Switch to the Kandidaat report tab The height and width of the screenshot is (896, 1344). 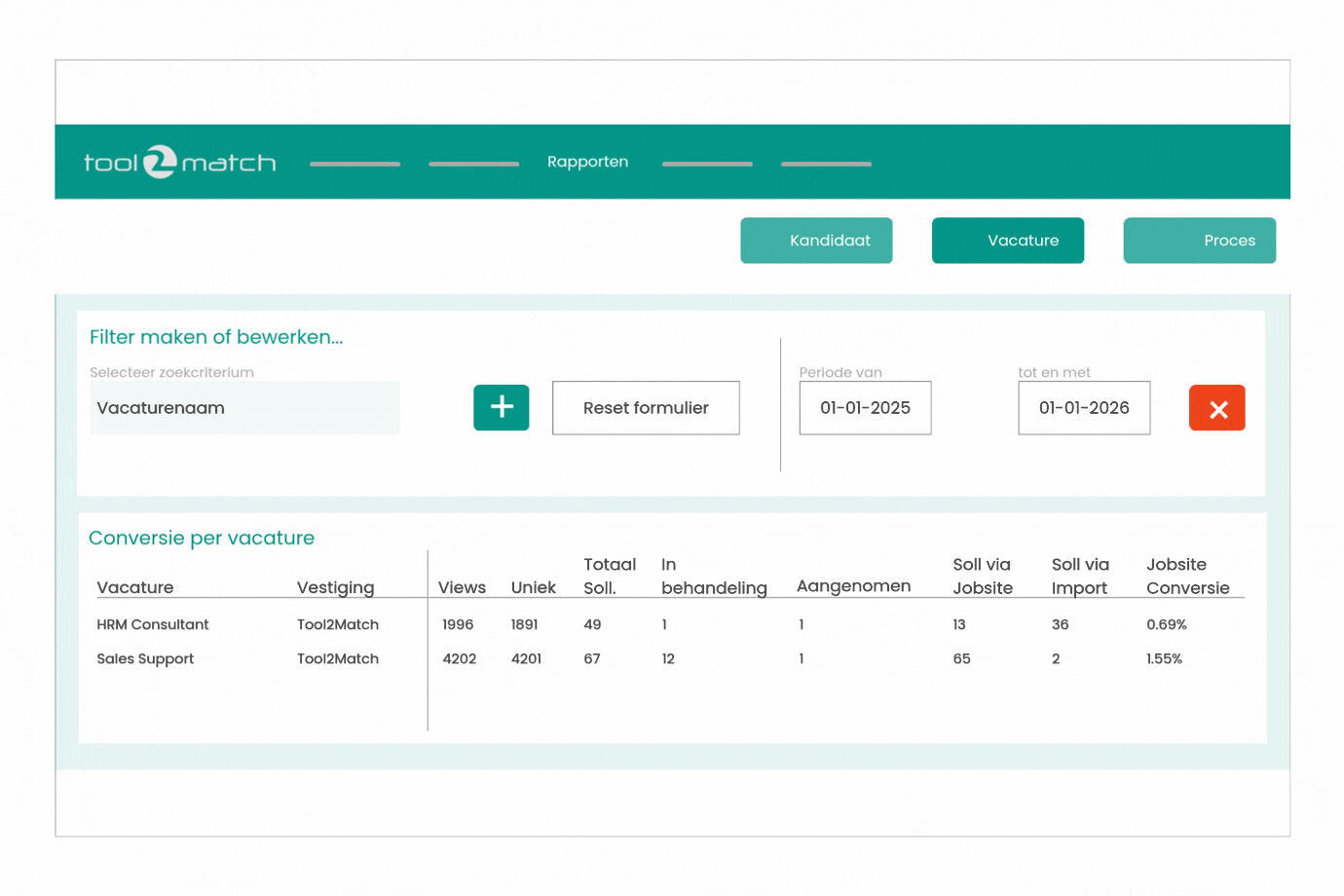click(816, 241)
